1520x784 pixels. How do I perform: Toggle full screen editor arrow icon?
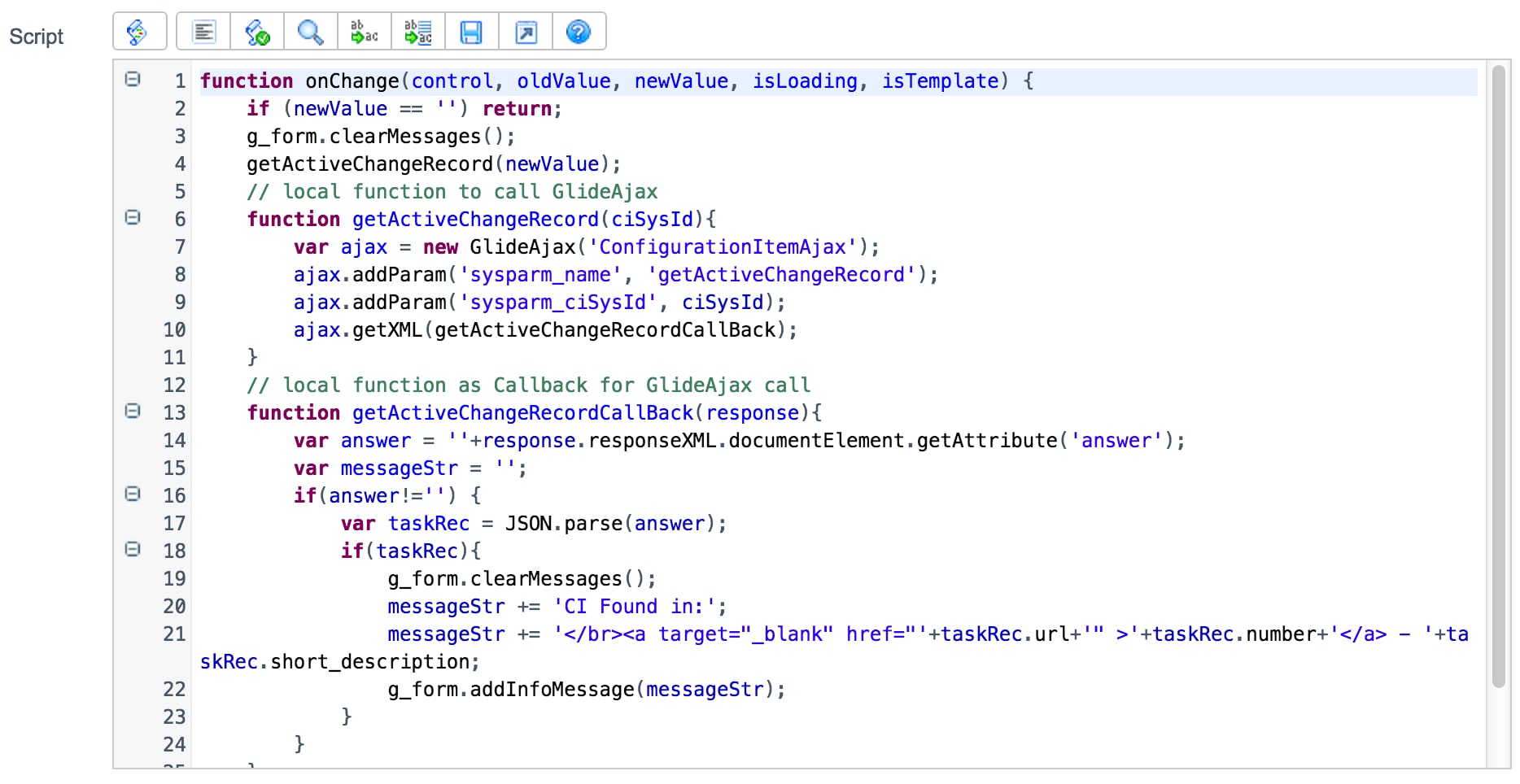point(526,32)
